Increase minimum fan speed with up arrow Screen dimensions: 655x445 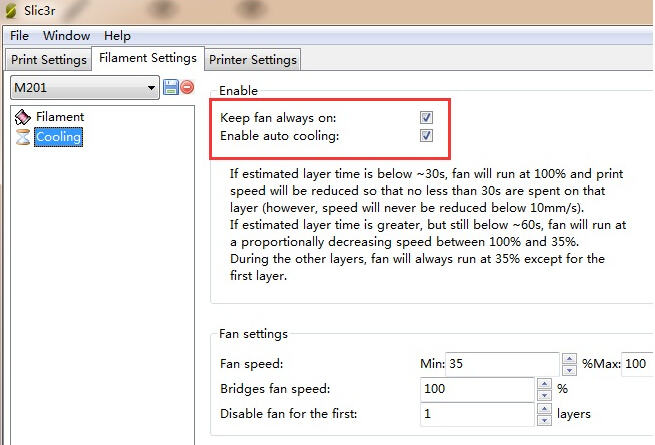click(569, 359)
